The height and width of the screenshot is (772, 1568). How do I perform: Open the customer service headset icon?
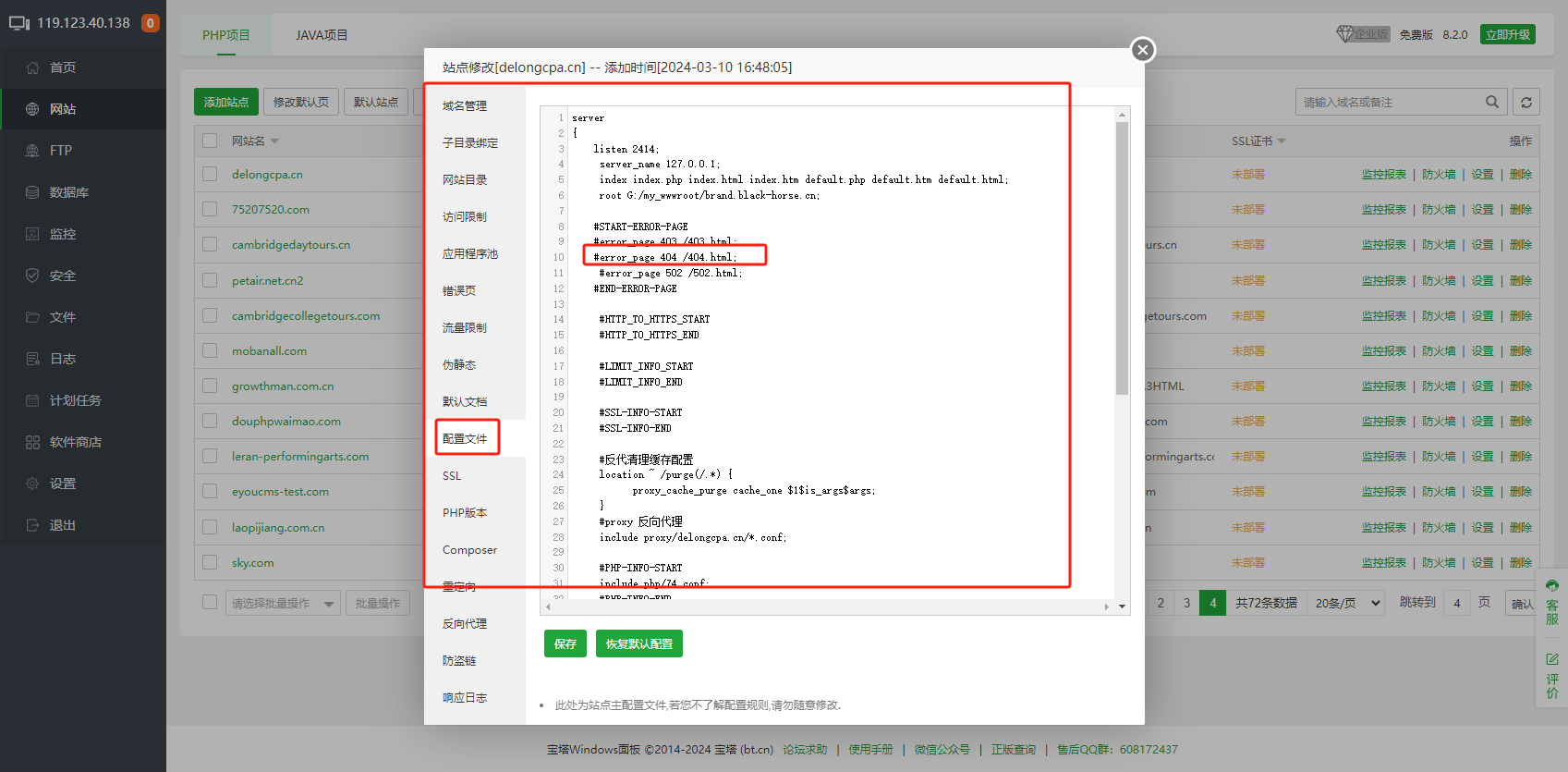coord(1552,586)
